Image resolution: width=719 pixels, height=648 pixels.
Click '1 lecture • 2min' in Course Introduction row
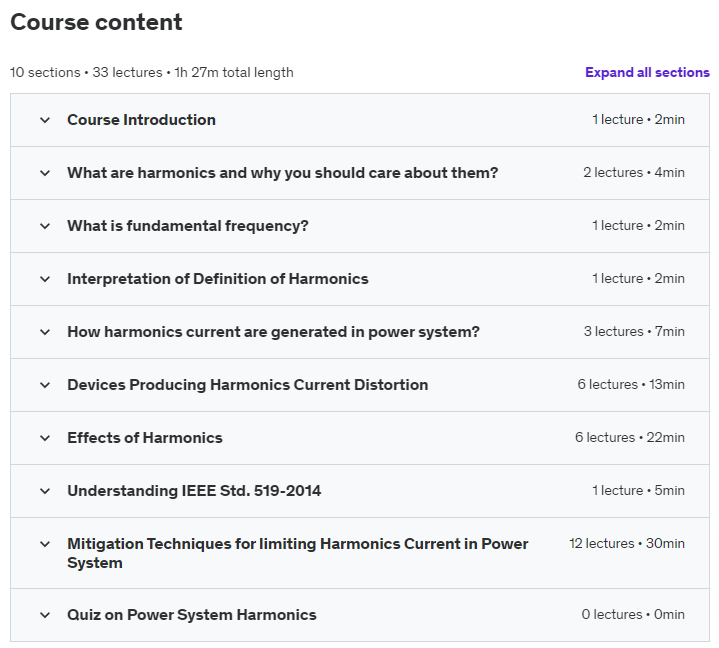(638, 119)
